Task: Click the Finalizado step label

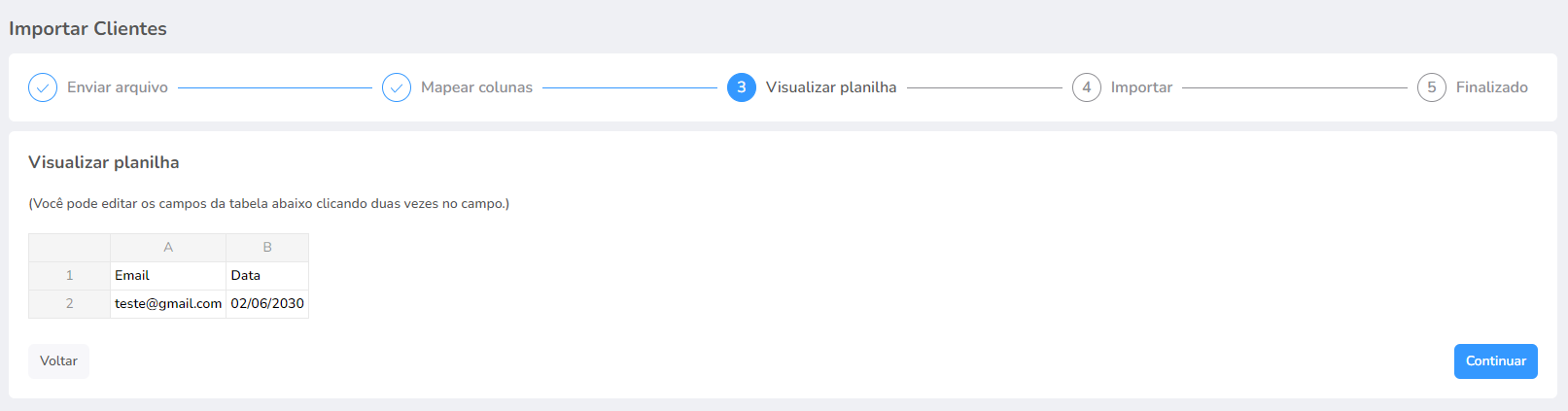Action: [x=1492, y=87]
